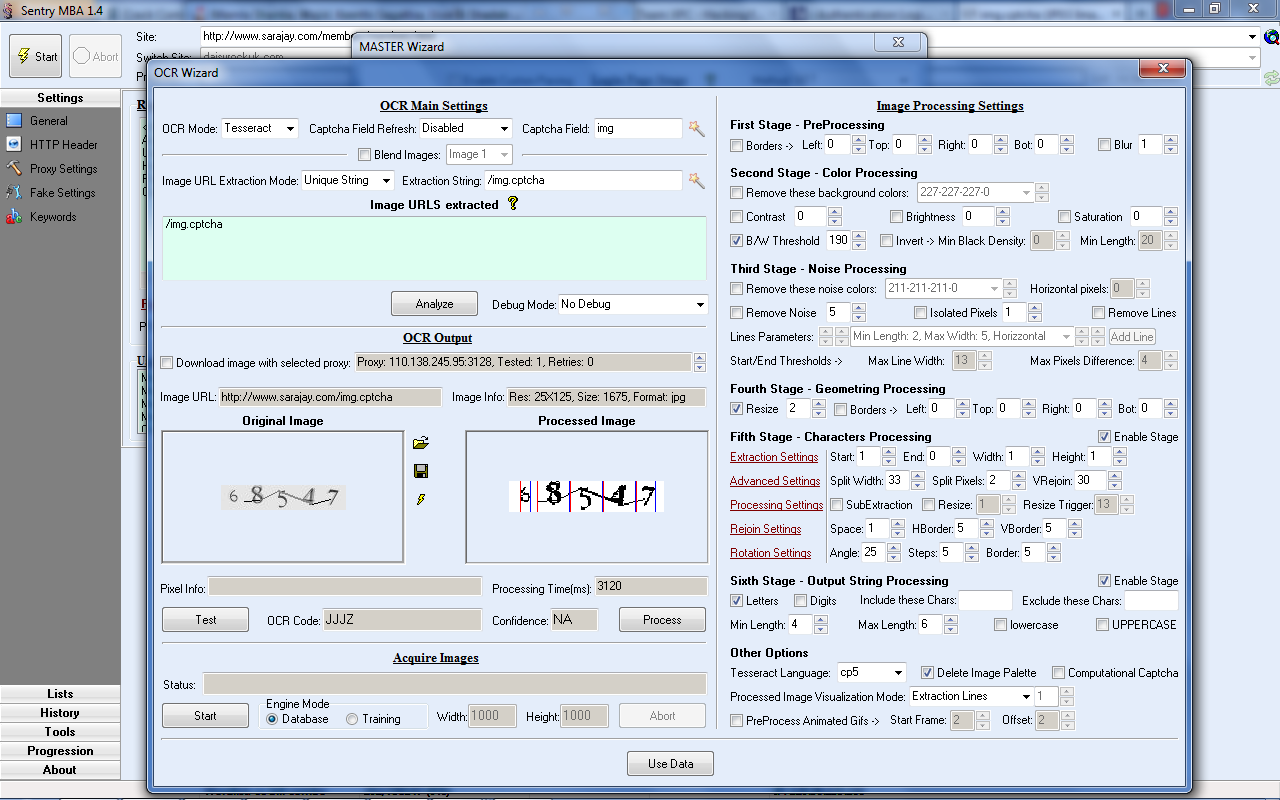Open the Extraction Settings link
The width and height of the screenshot is (1280, 800).
pyautogui.click(x=774, y=457)
